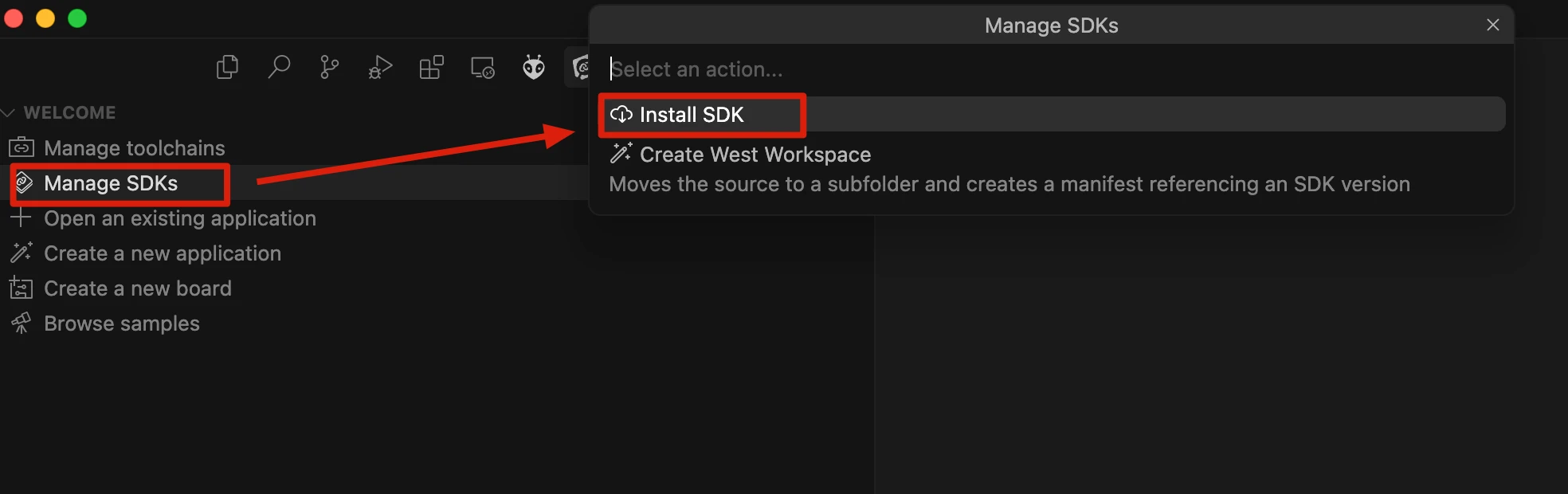Screen dimensions: 1568x494
Task: Open the Source Control branch icon
Action: pos(329,68)
